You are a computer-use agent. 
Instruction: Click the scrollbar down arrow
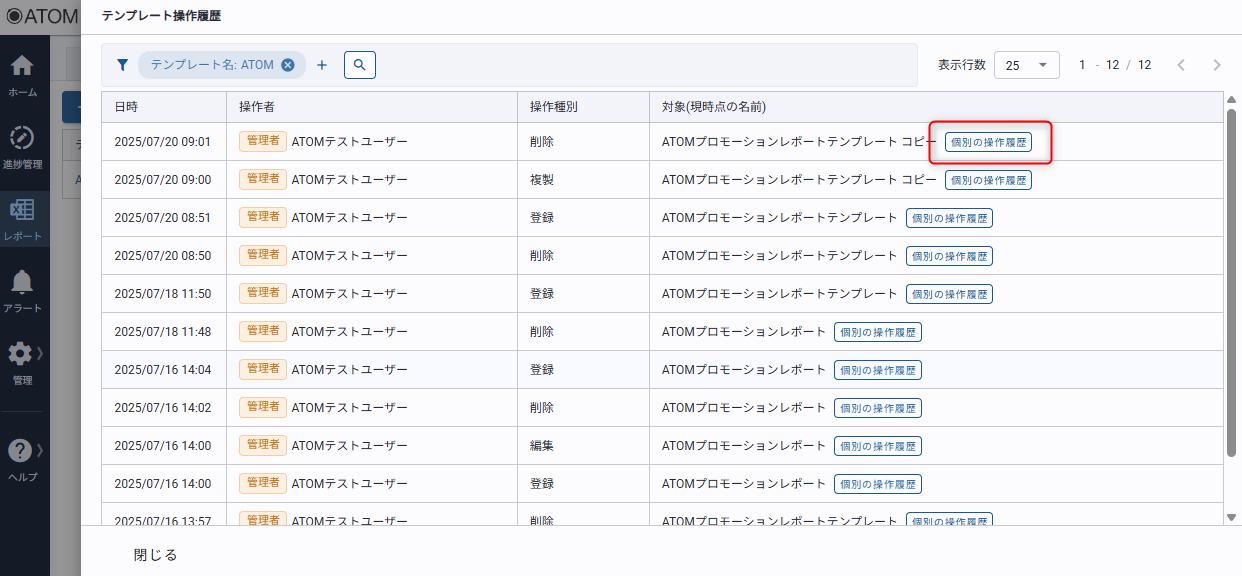point(1231,517)
